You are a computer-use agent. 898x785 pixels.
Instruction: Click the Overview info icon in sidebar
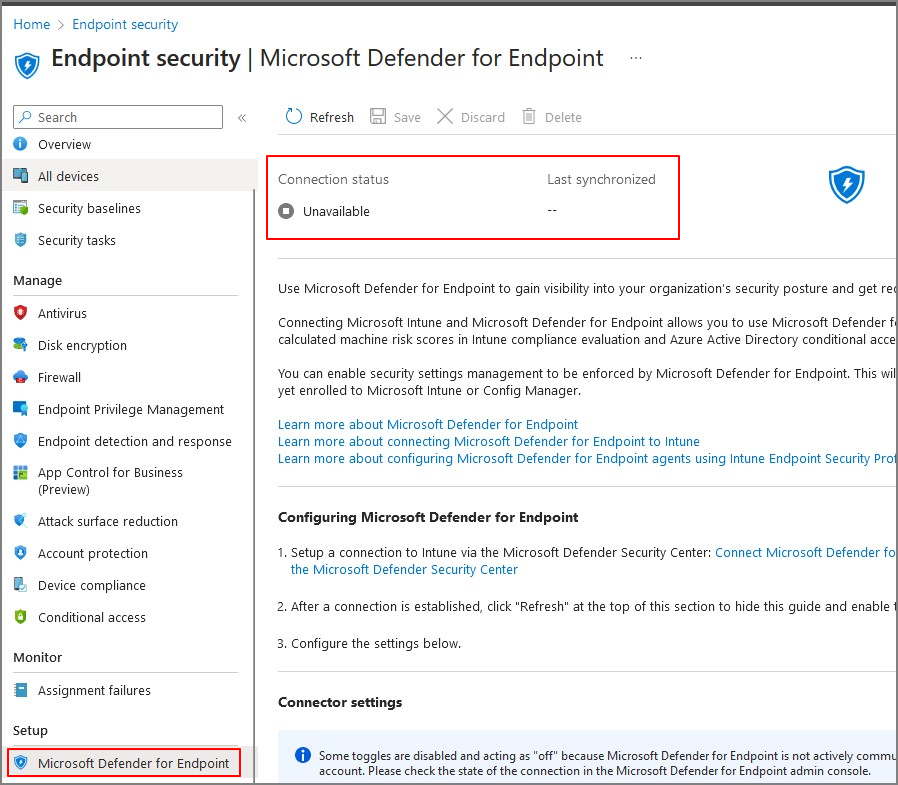pos(20,144)
